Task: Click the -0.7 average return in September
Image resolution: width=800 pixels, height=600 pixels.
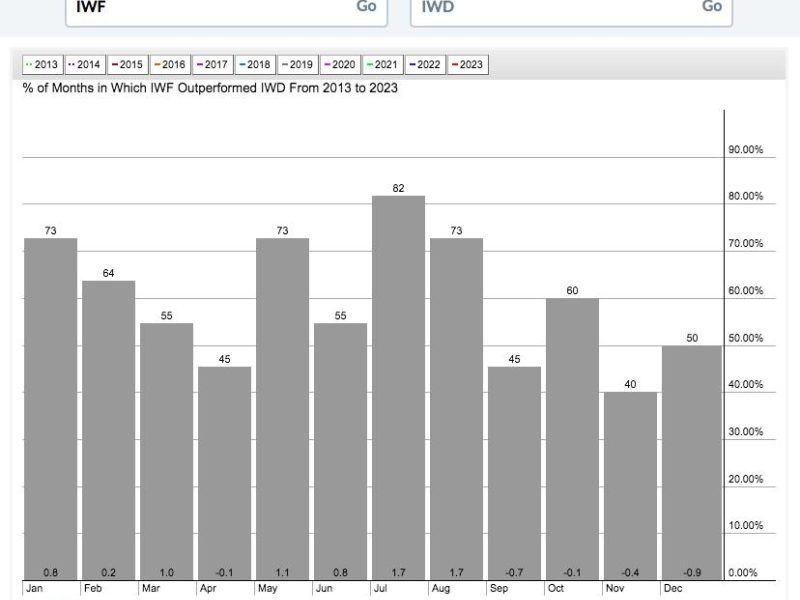Action: coord(514,572)
